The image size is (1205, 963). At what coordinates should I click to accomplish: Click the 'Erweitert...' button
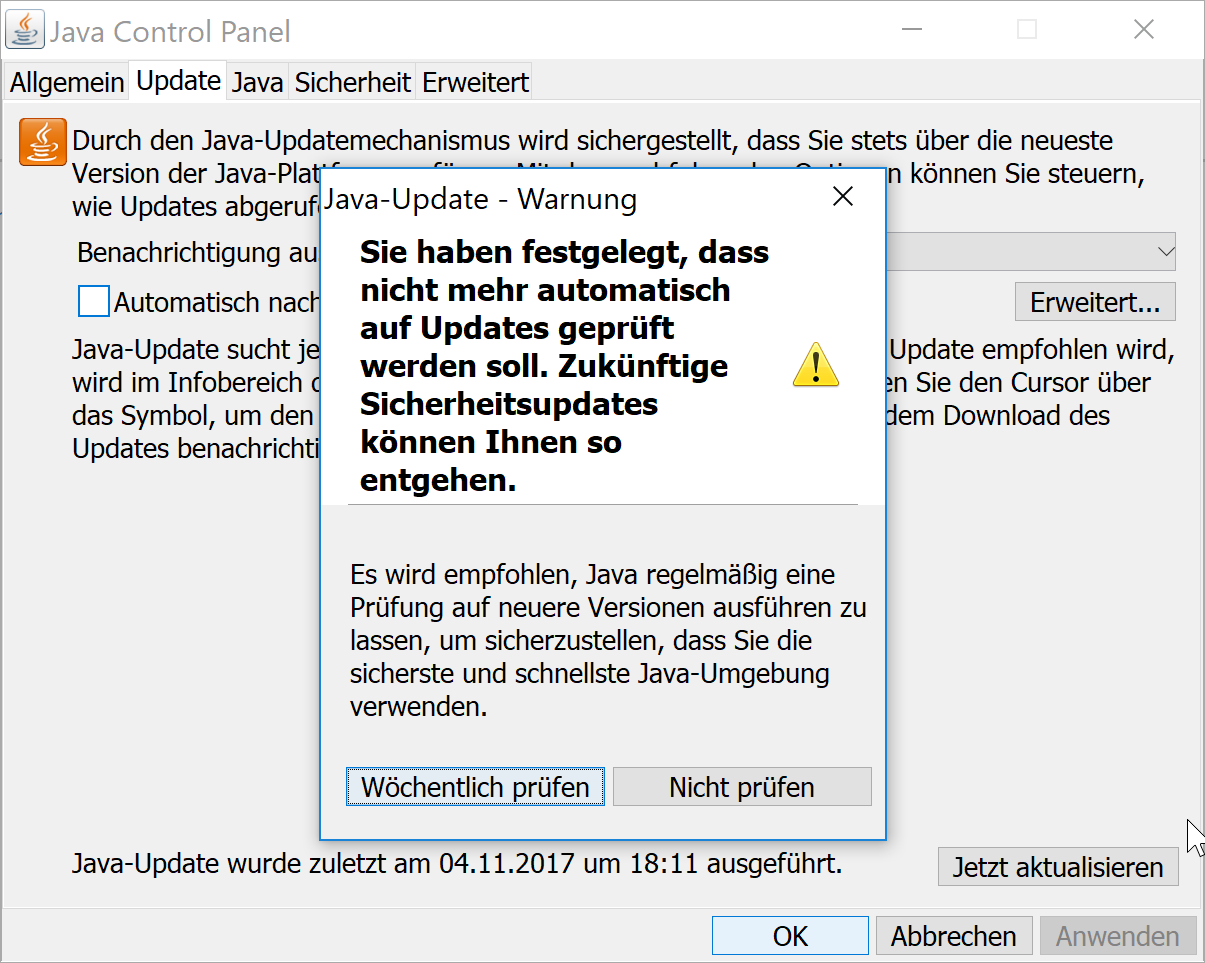pyautogui.click(x=1095, y=301)
